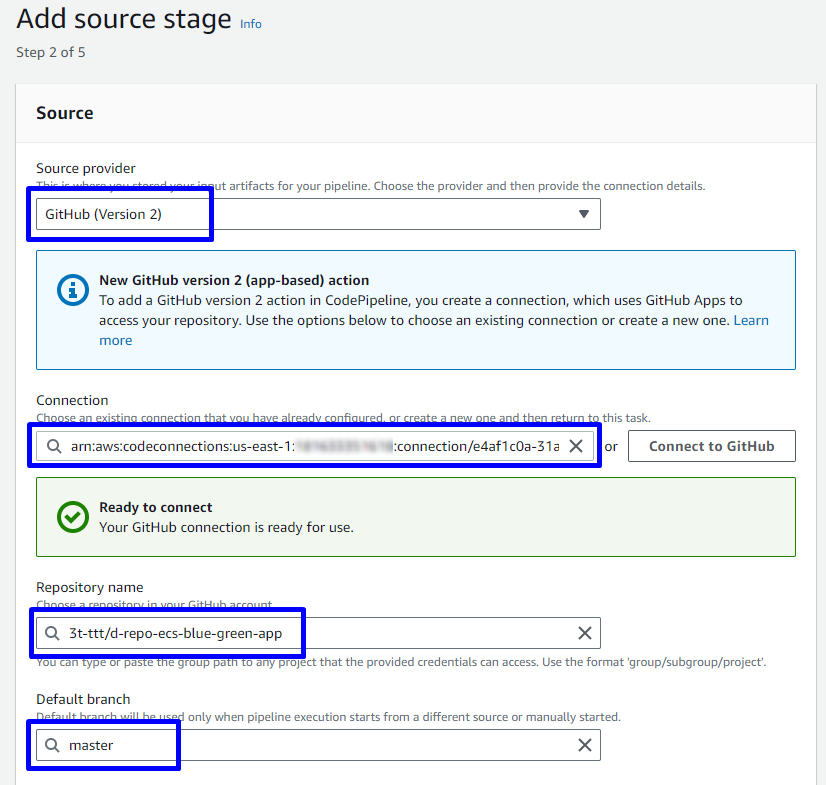Click the search icon in Connection field
Screen dimensions: 826x785
[x=53, y=446]
